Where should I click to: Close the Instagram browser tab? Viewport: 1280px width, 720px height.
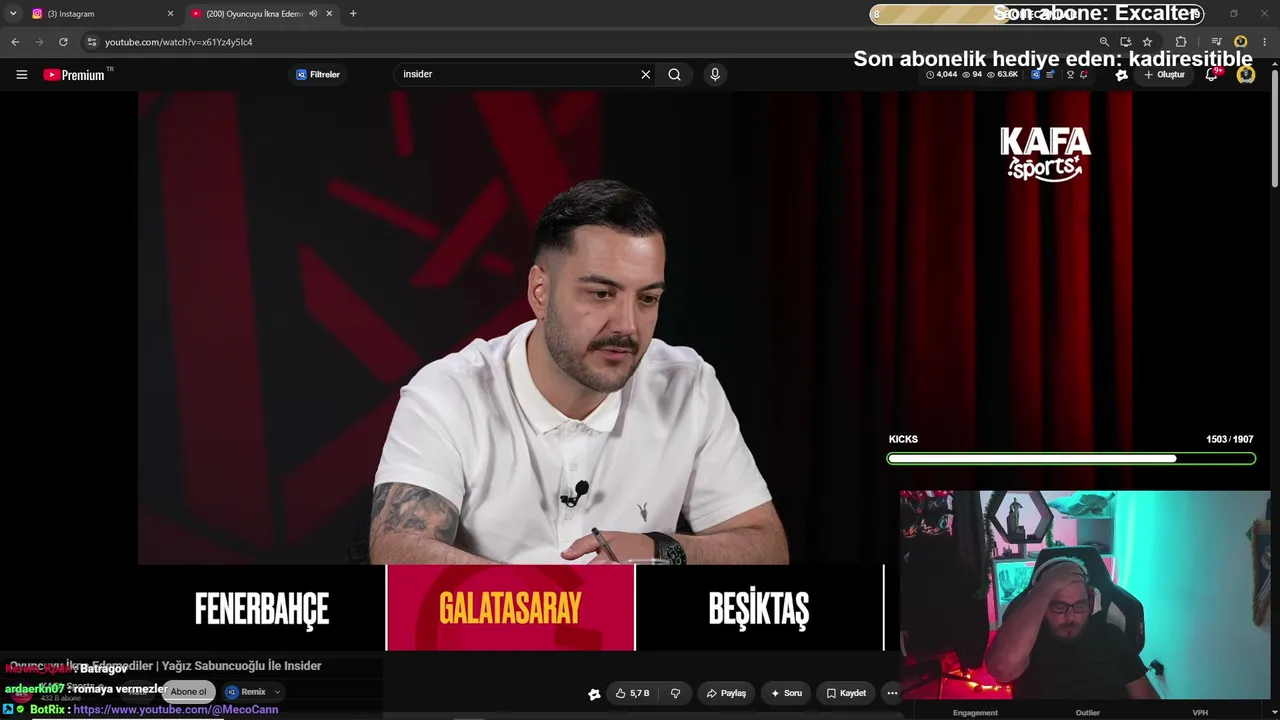click(x=170, y=14)
